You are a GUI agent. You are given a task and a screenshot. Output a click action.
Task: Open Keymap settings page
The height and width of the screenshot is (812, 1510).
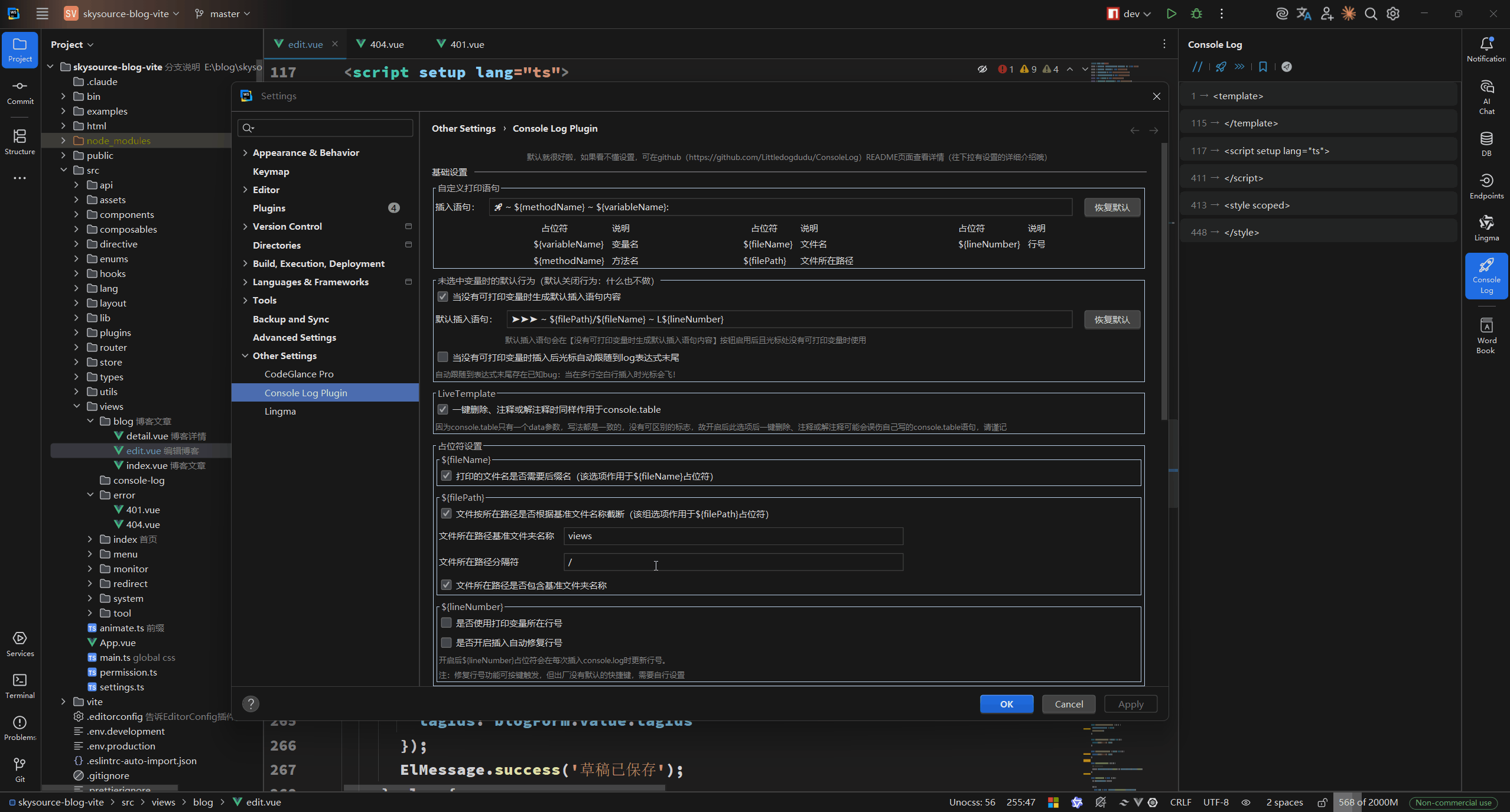271,171
